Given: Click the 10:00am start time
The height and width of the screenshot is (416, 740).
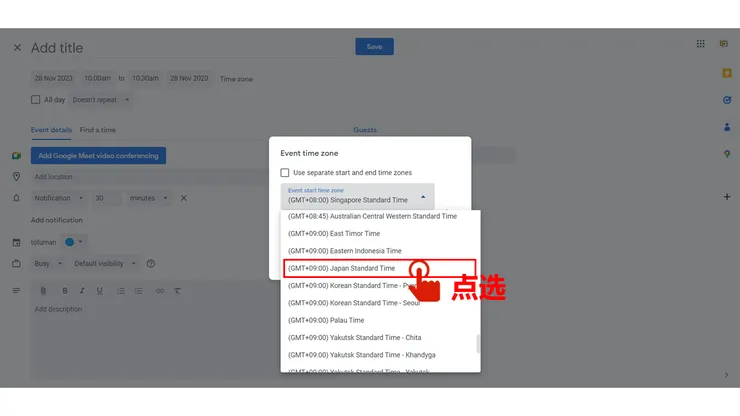Looking at the screenshot, I should [98, 78].
